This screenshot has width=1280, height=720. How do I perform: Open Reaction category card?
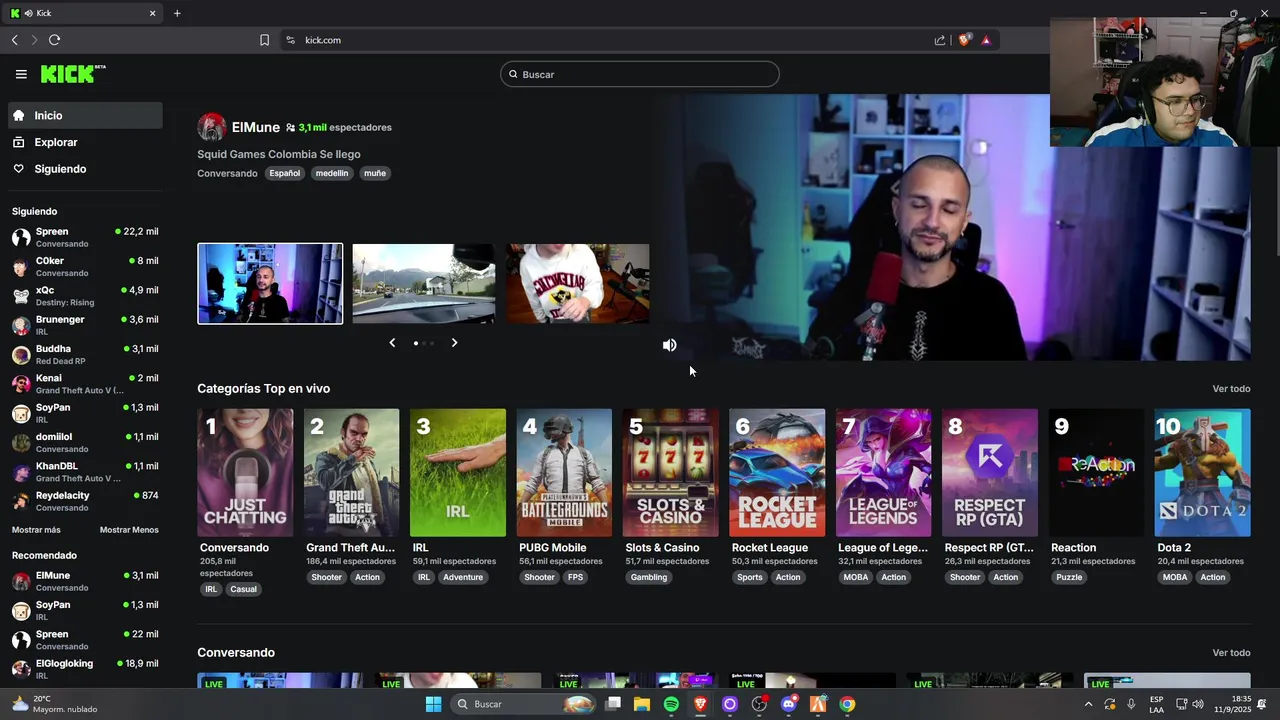pos(1097,472)
